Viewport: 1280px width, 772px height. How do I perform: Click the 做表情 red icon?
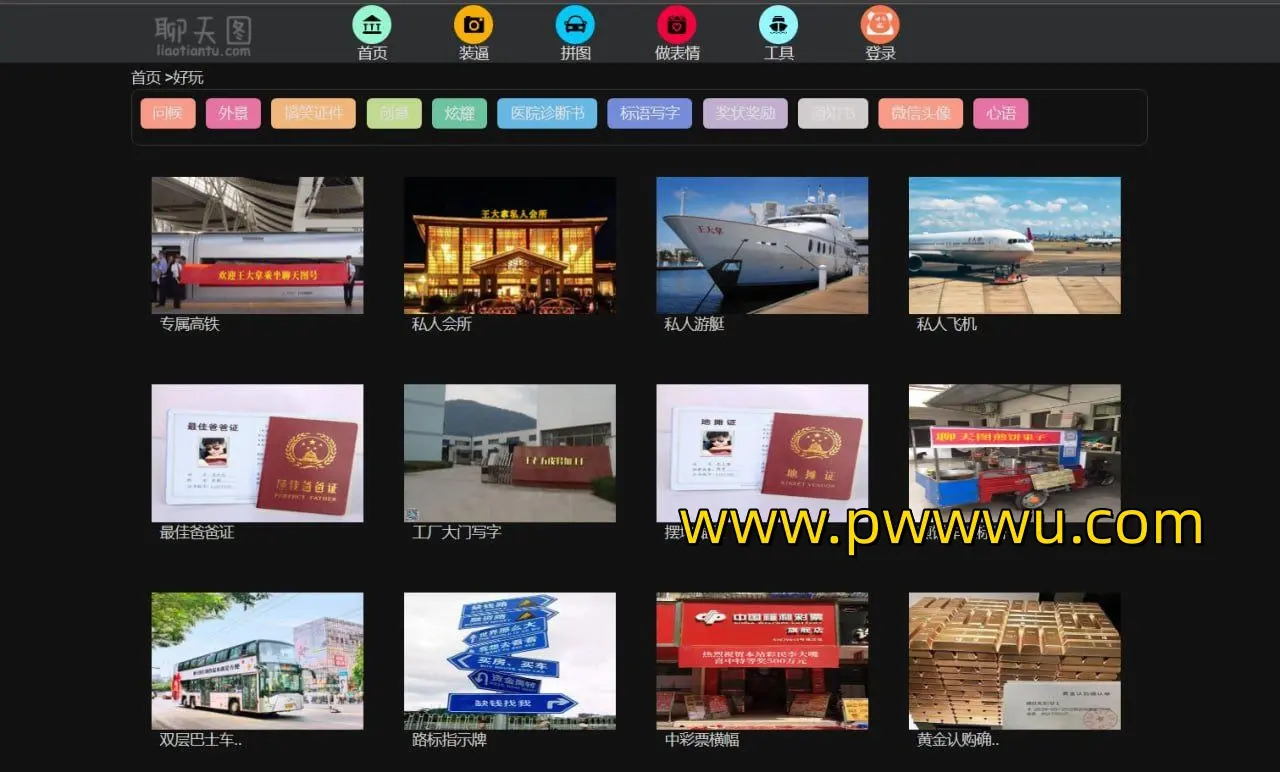677,25
